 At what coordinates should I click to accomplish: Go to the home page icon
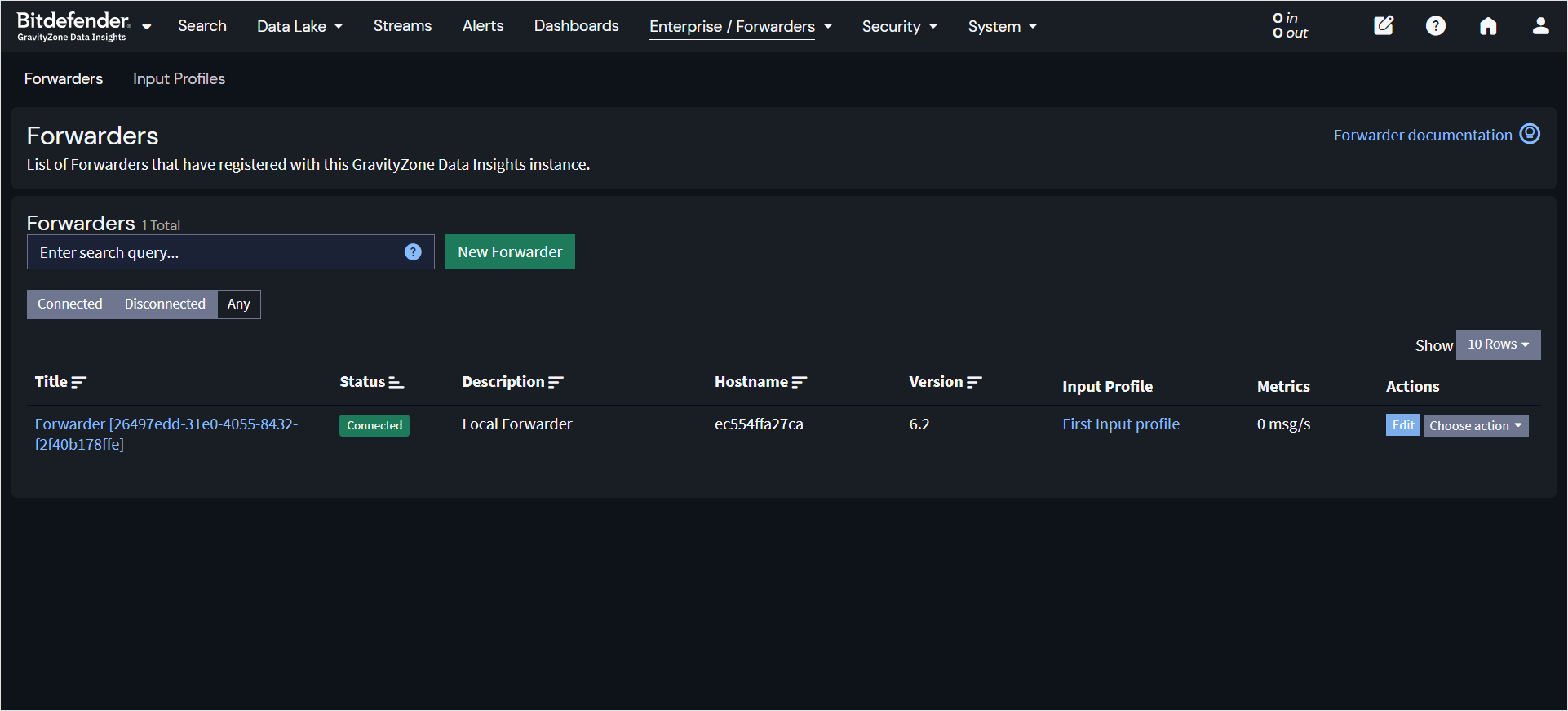[x=1488, y=26]
